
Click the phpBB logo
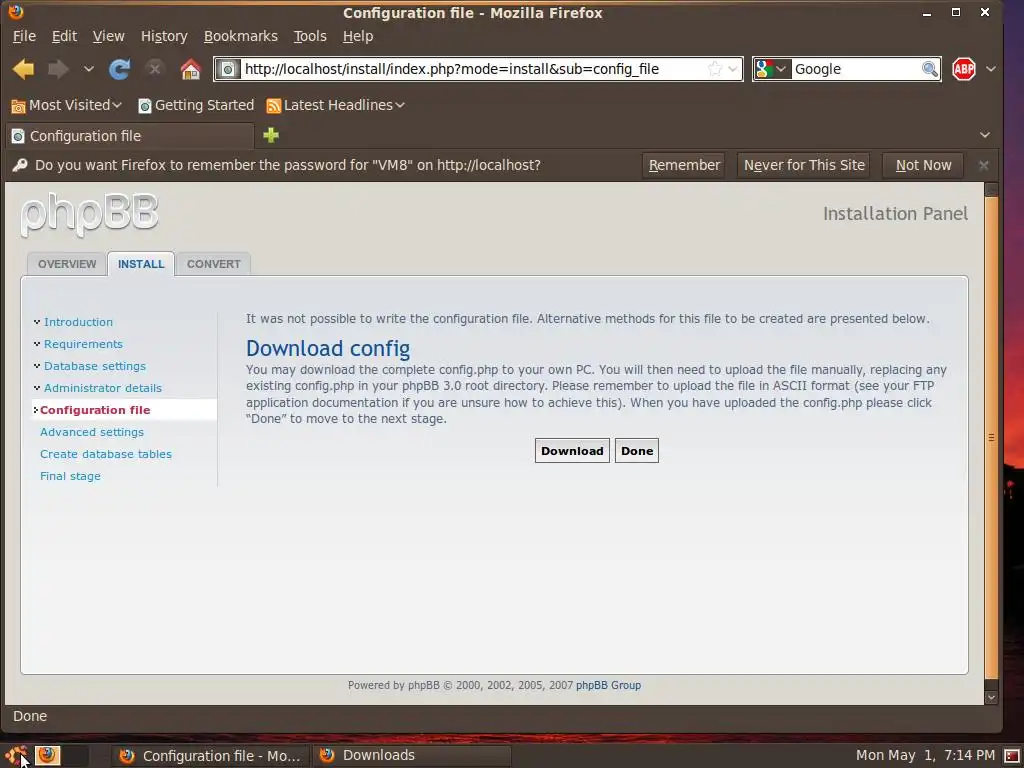click(x=89, y=214)
